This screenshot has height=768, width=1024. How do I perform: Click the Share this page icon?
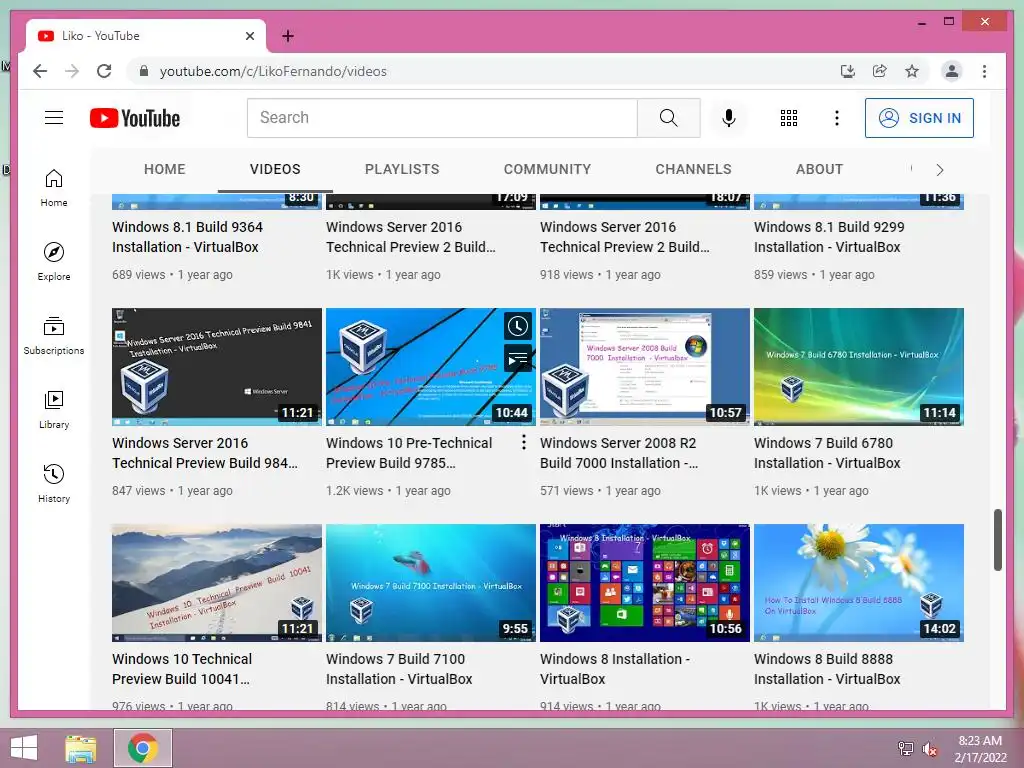[880, 71]
